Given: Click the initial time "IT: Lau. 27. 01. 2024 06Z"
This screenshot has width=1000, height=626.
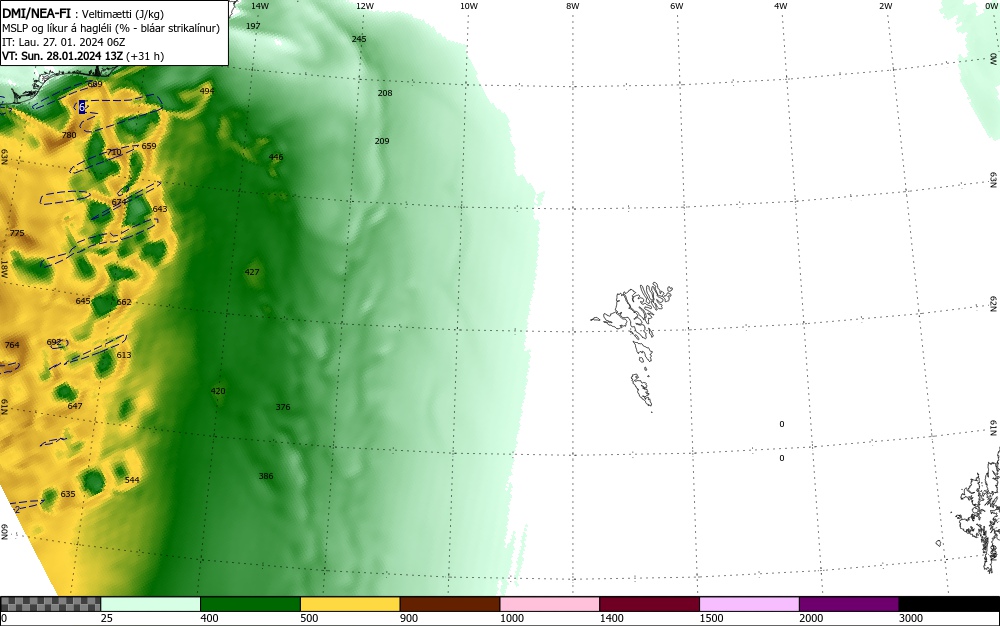Looking at the screenshot, I should tap(63, 42).
